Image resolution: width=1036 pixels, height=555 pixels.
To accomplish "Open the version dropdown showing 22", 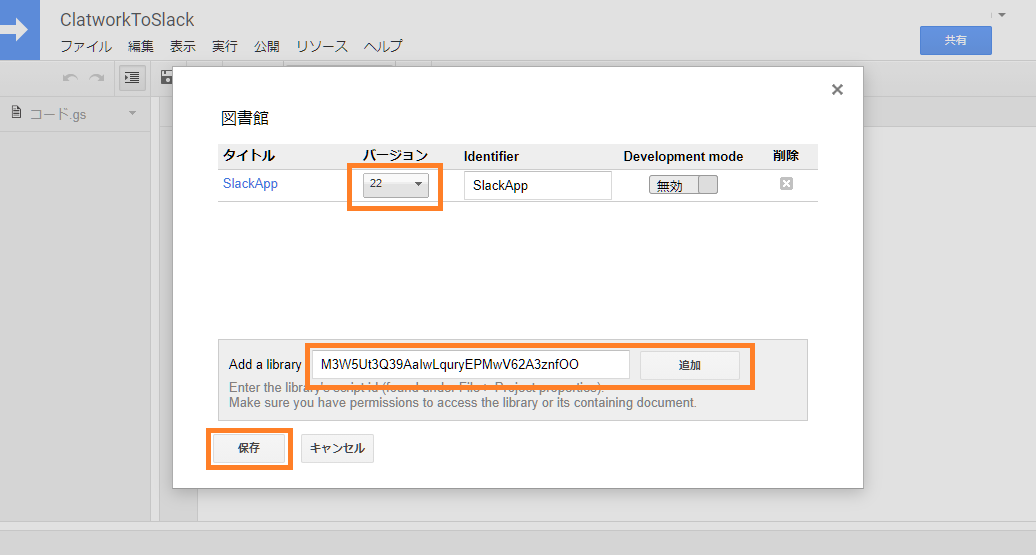I will (x=395, y=184).
